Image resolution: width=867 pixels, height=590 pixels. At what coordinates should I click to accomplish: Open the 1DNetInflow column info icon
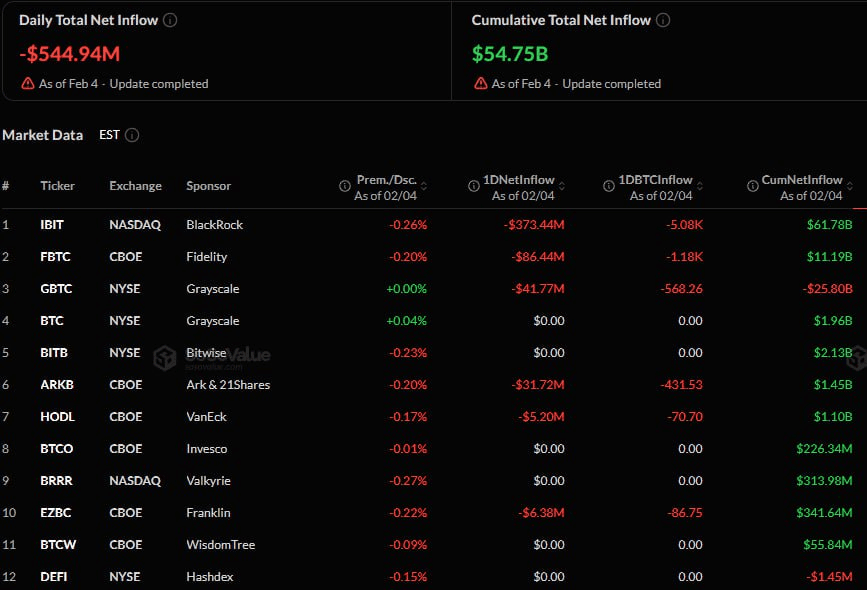point(475,186)
